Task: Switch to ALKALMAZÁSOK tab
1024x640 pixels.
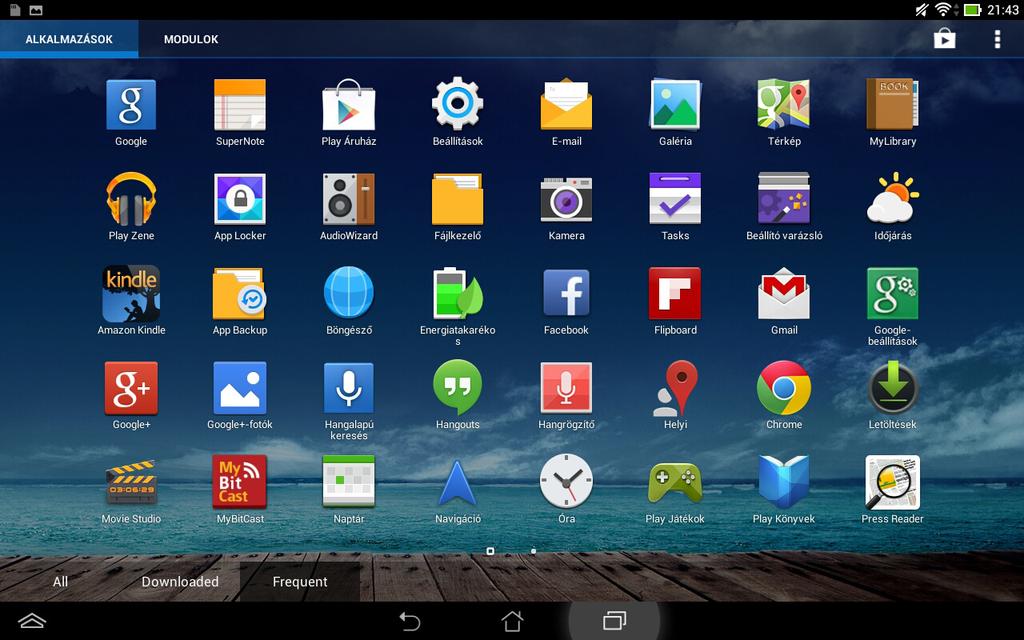Action: click(69, 39)
